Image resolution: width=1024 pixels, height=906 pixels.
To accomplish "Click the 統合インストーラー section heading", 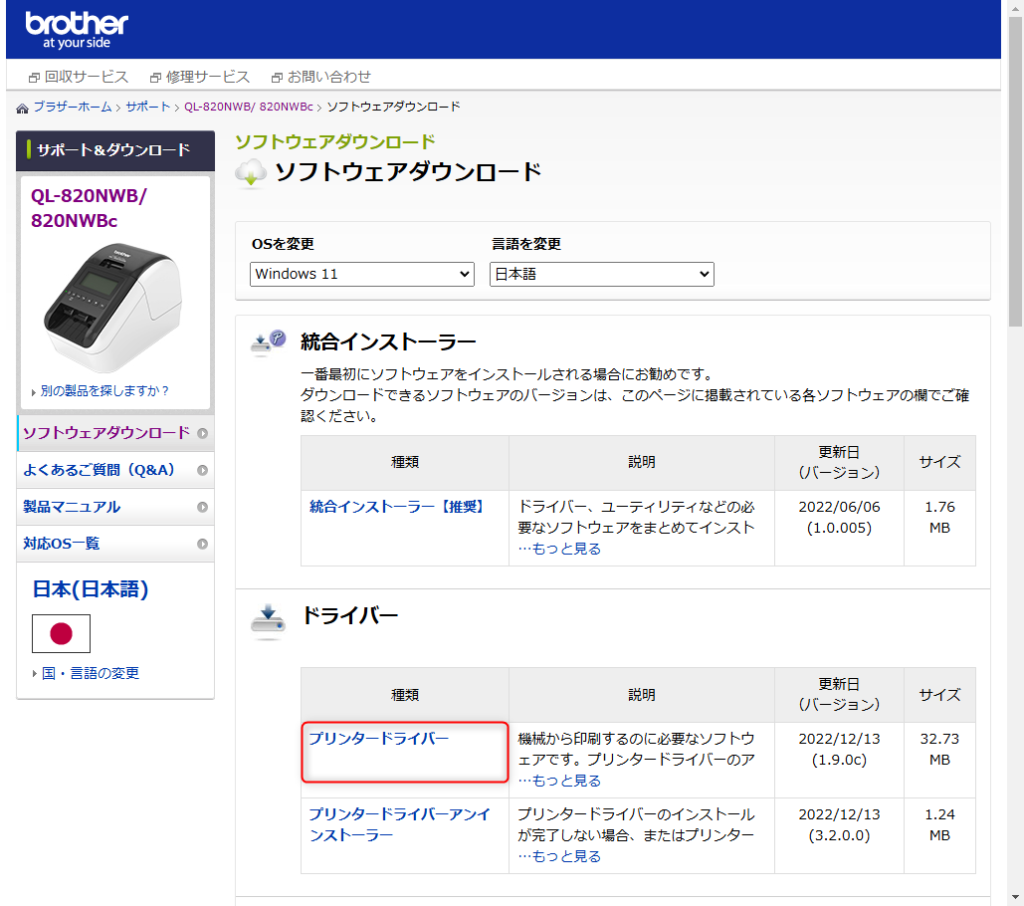I will pos(389,342).
